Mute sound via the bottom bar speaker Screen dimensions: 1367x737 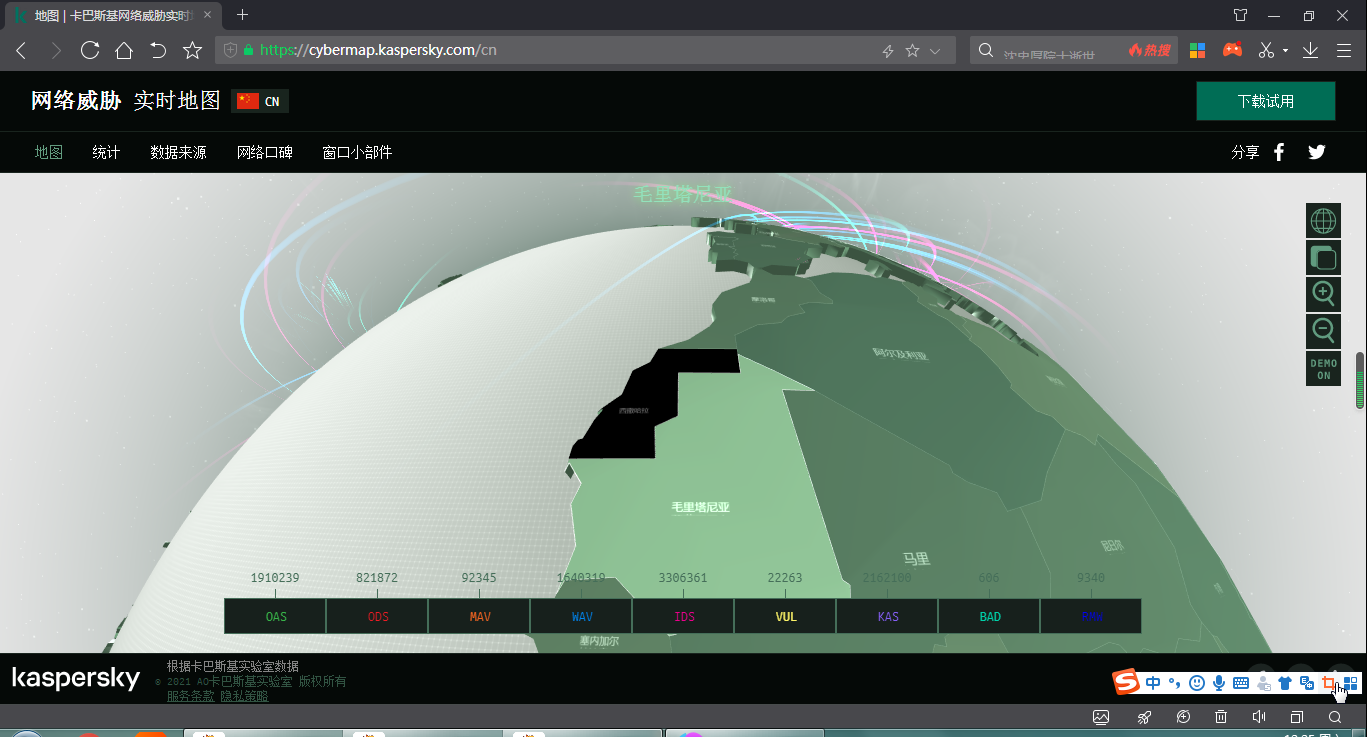point(1258,717)
